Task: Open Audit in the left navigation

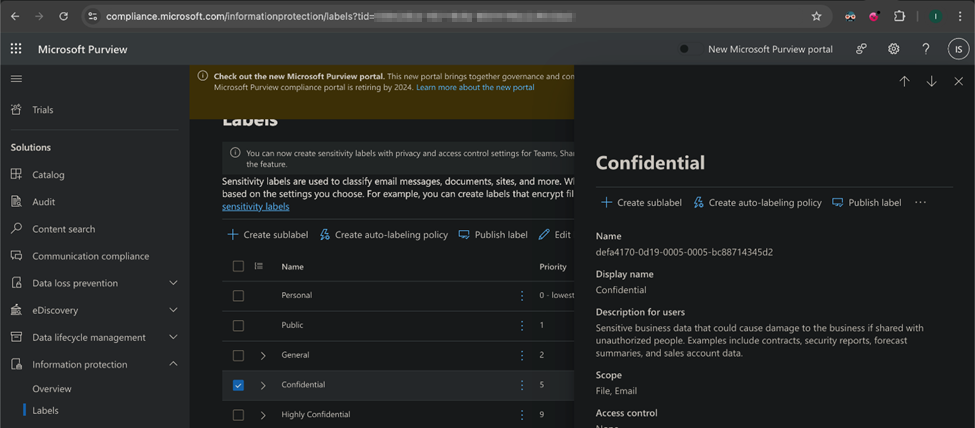Action: [43, 202]
